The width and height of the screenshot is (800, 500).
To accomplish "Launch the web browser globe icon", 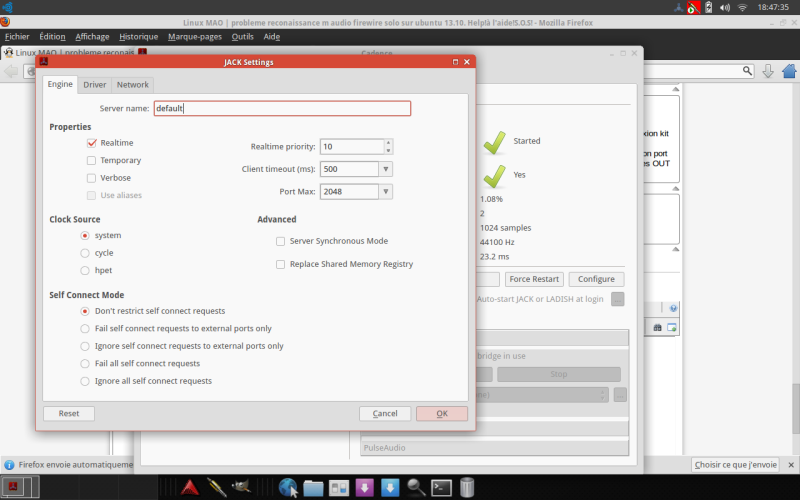I will pos(288,487).
